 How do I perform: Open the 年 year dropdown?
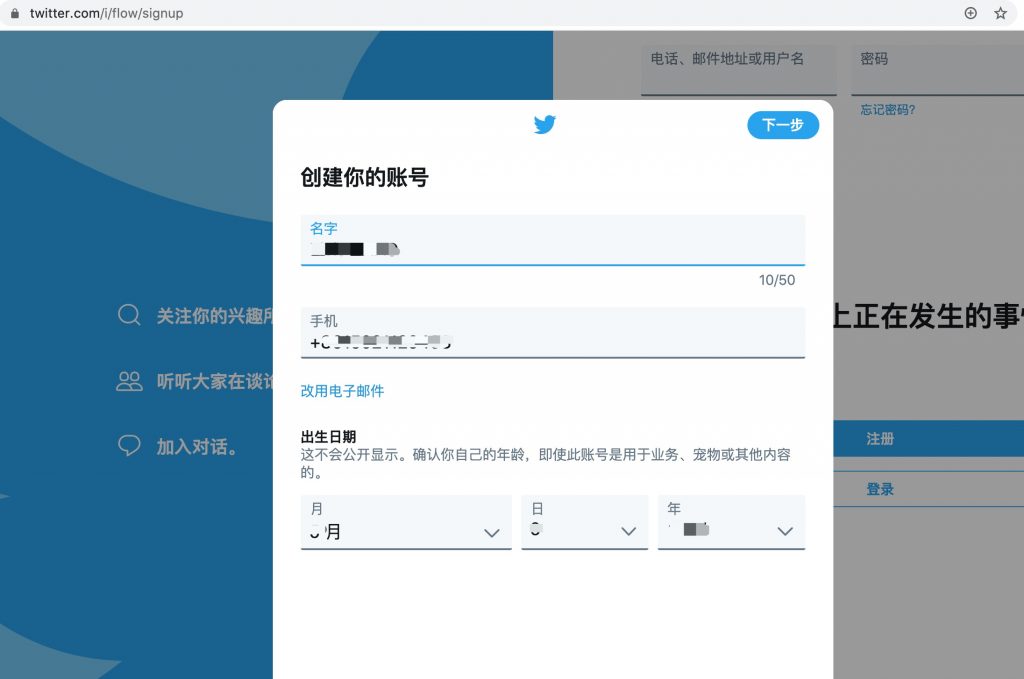tap(731, 522)
